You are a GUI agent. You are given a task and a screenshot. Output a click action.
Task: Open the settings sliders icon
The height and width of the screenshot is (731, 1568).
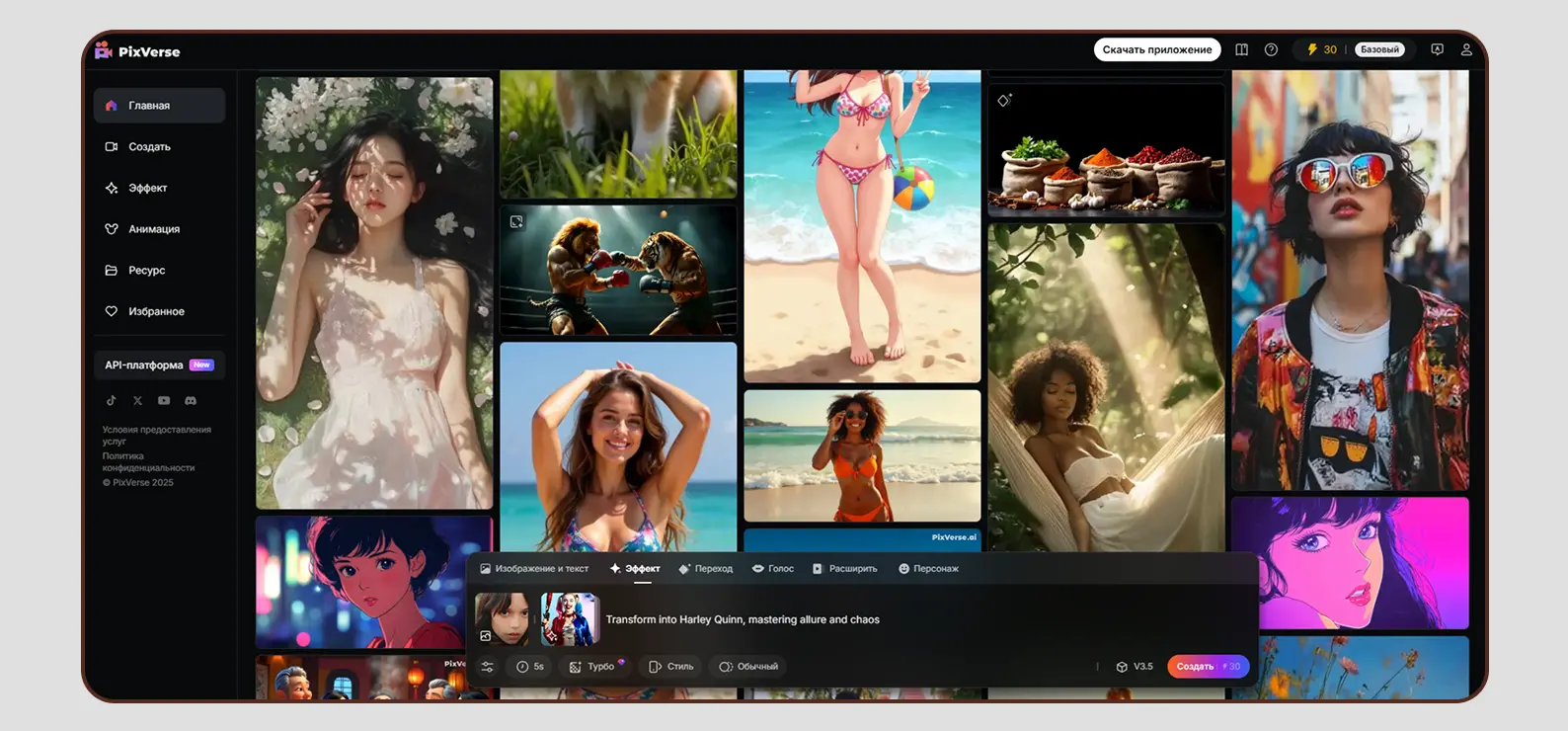coord(487,667)
